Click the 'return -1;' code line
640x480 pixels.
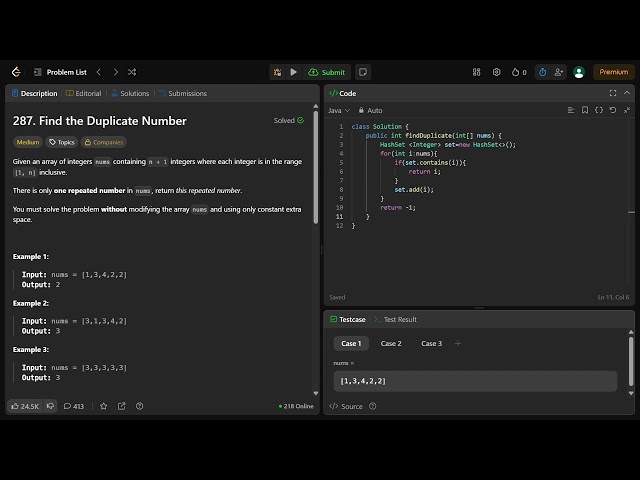398,208
